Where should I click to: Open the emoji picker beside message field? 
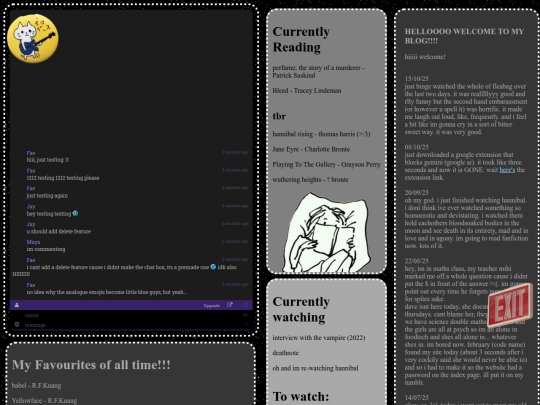point(17,324)
